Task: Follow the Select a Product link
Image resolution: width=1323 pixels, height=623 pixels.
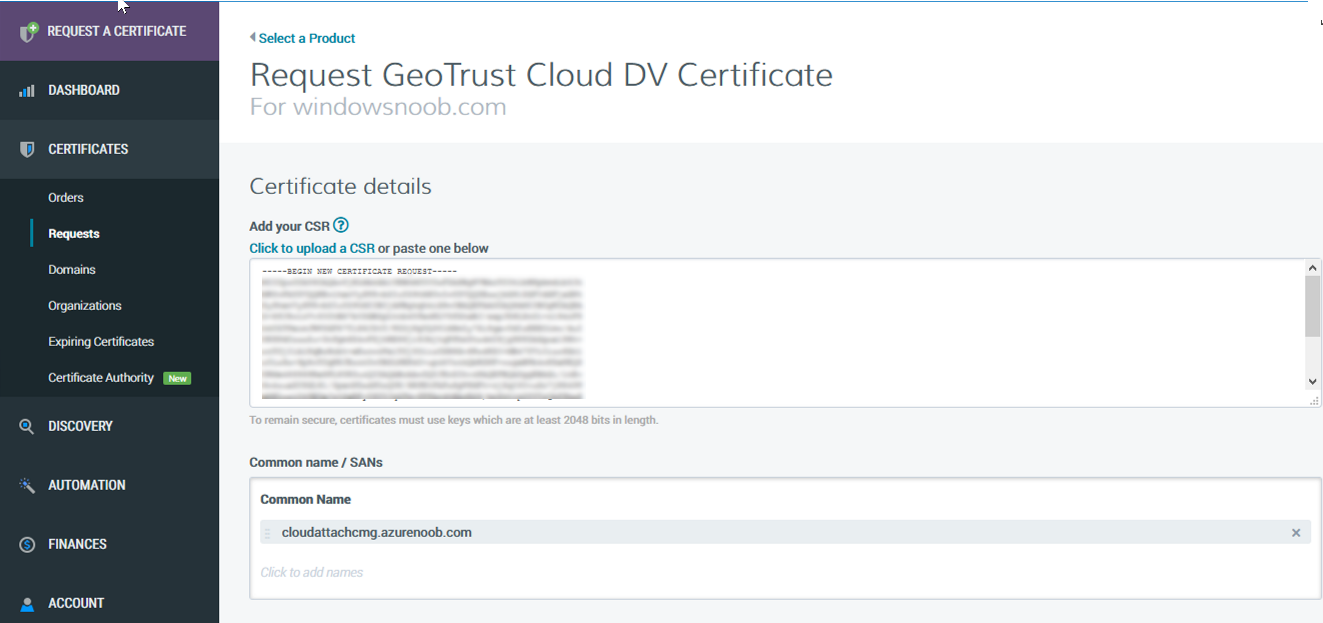Action: tap(307, 38)
